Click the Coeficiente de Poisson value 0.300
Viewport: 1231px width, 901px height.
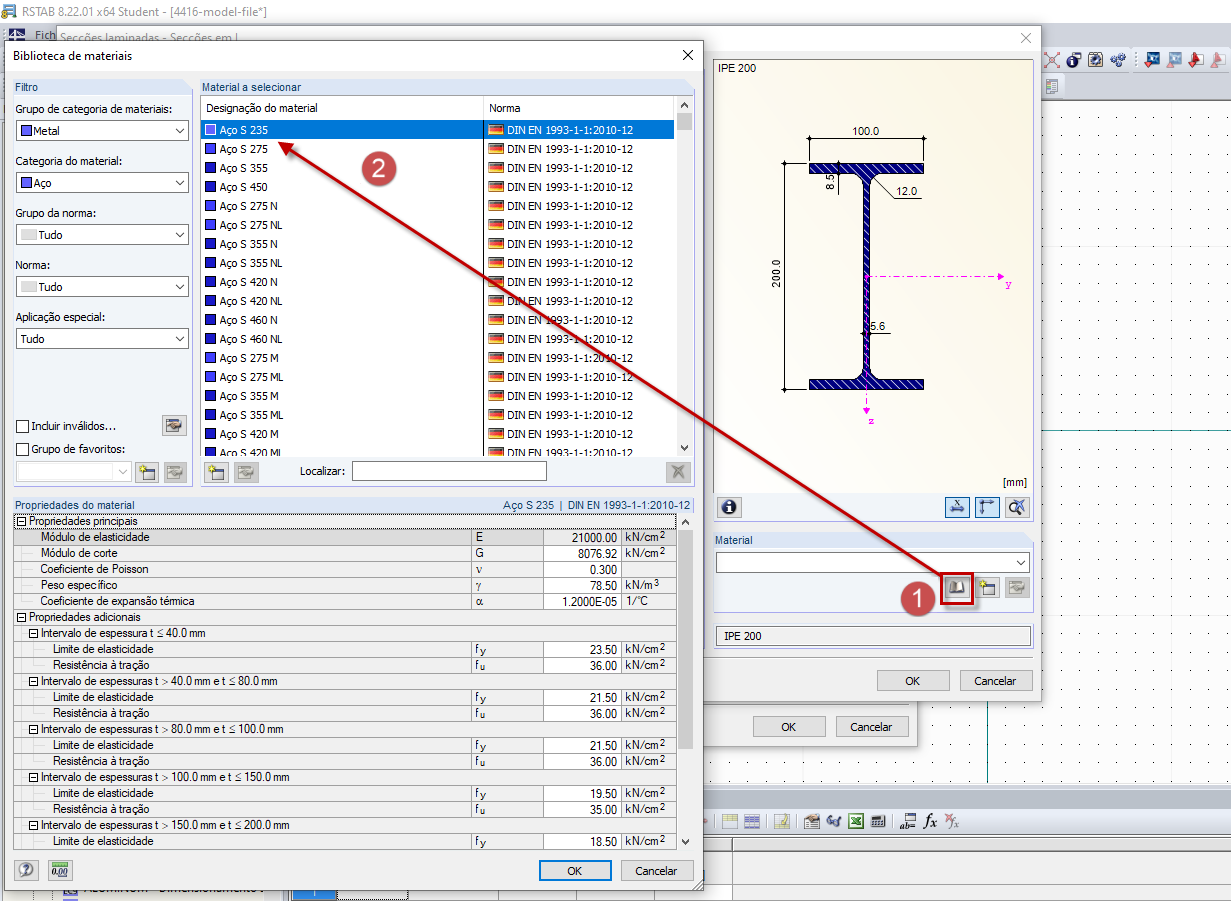583,570
